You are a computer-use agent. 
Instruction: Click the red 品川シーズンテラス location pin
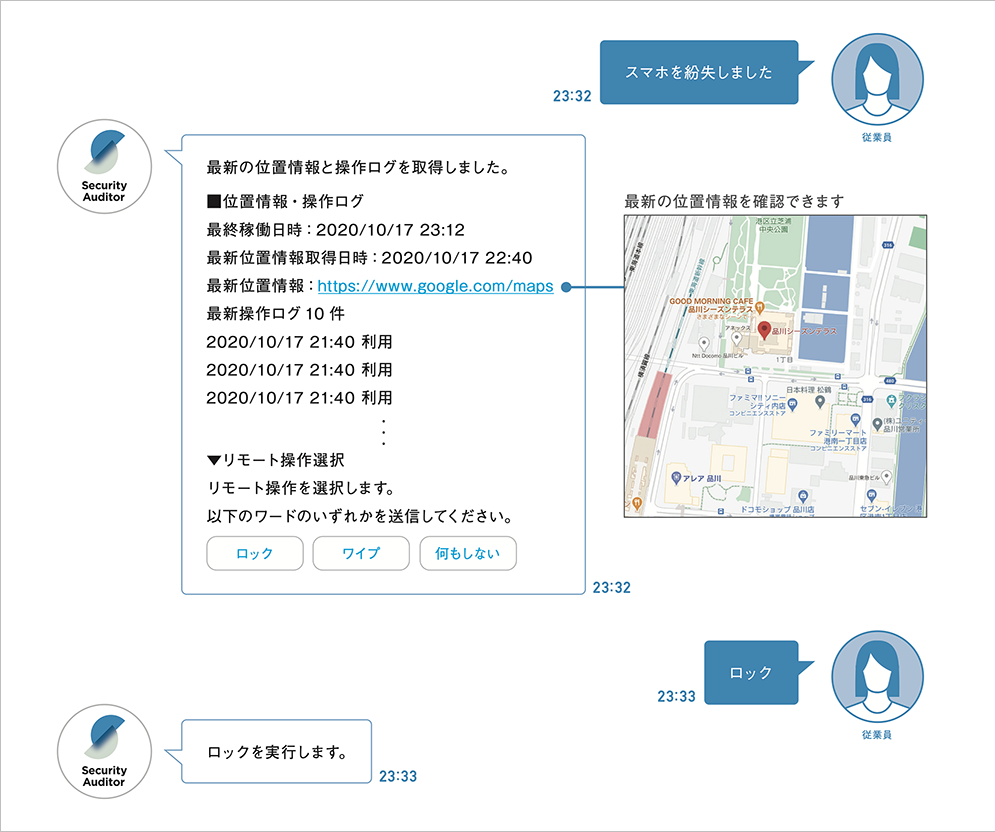click(x=765, y=331)
